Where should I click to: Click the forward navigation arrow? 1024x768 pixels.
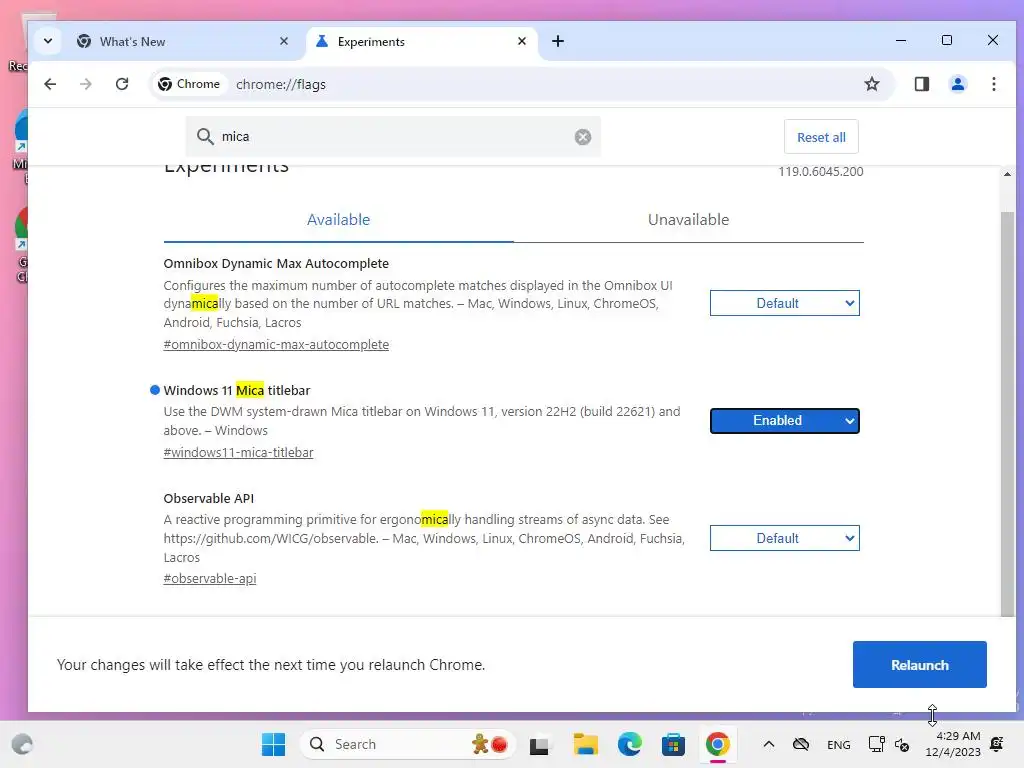86,84
